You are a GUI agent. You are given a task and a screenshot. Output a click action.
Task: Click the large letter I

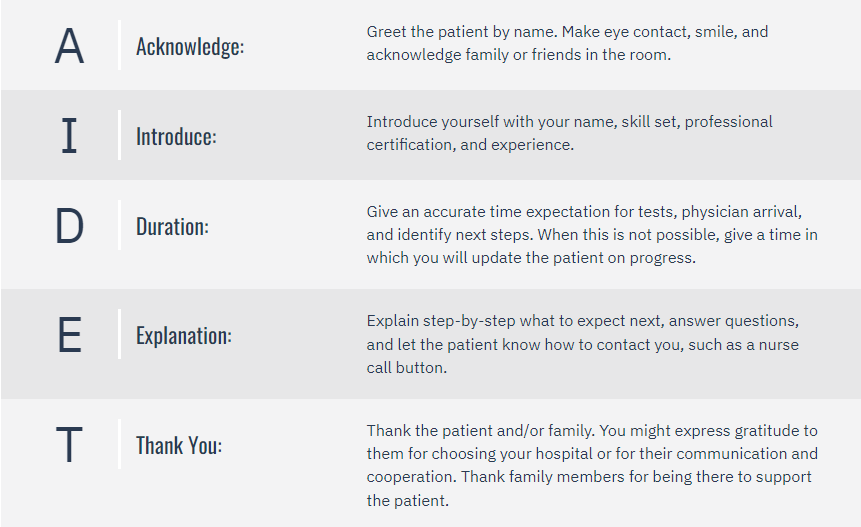(69, 136)
